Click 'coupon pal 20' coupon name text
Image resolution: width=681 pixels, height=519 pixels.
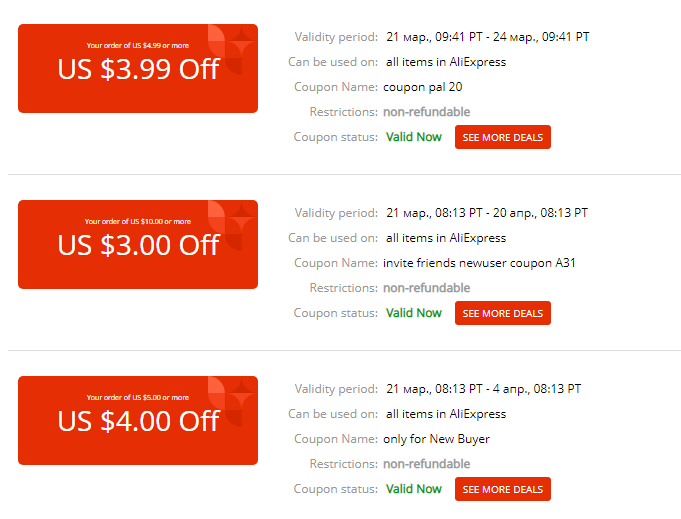(x=423, y=87)
